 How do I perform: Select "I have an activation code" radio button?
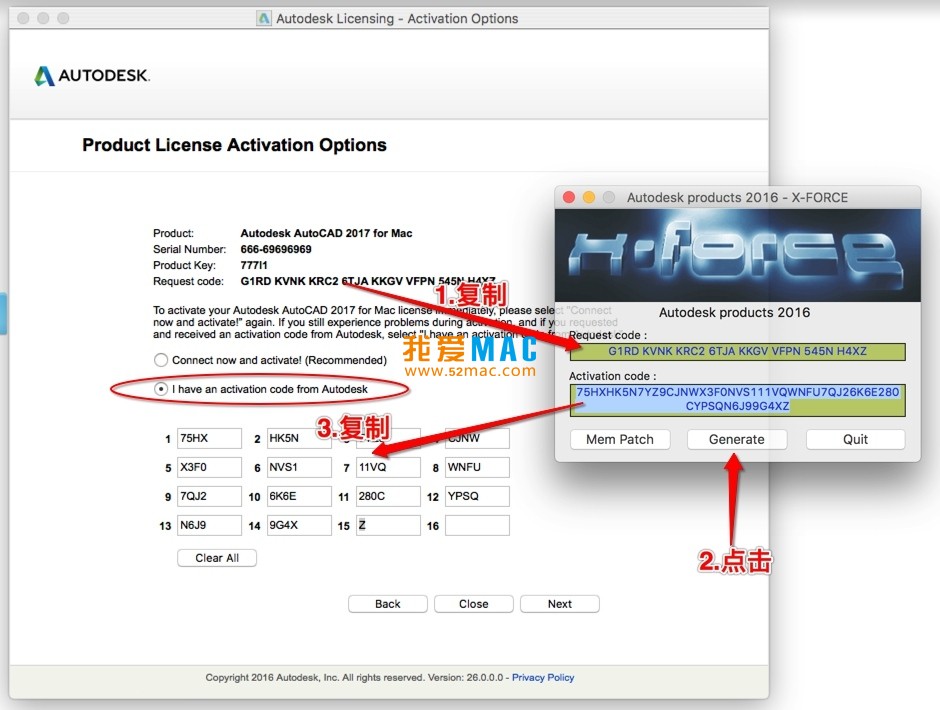pyautogui.click(x=161, y=389)
